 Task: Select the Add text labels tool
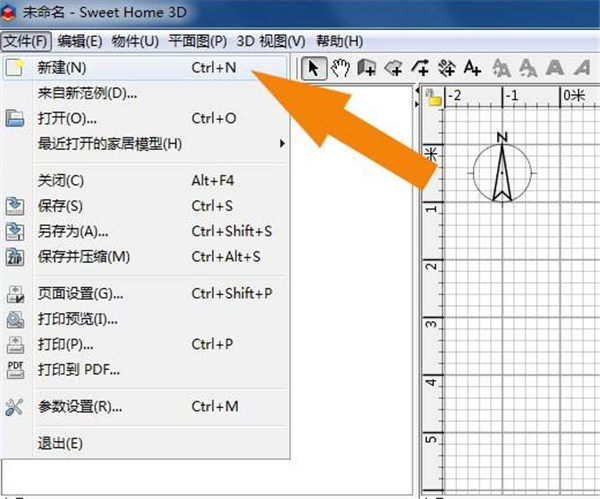pyautogui.click(x=472, y=68)
